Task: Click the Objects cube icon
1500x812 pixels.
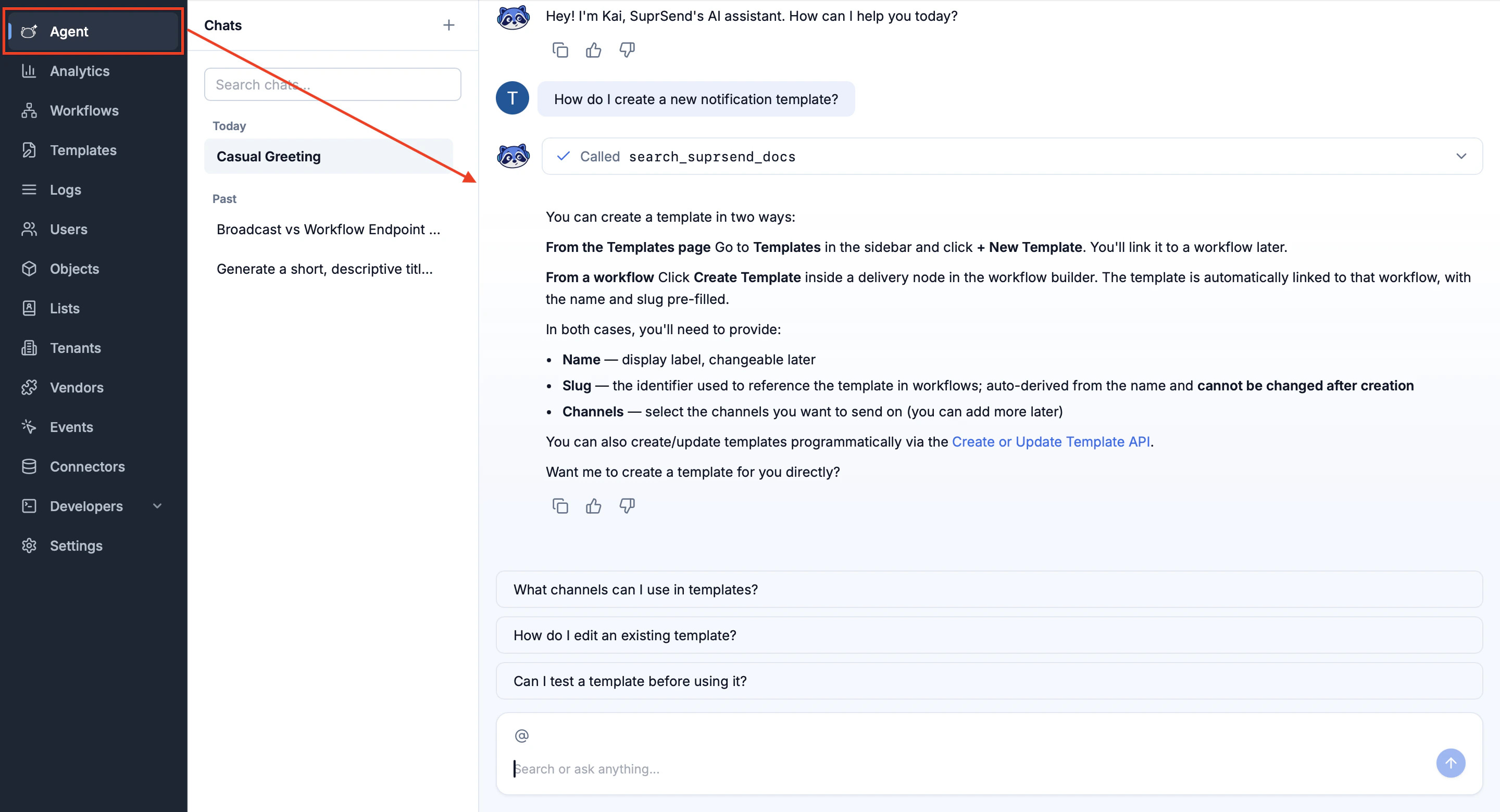Action: tap(29, 269)
